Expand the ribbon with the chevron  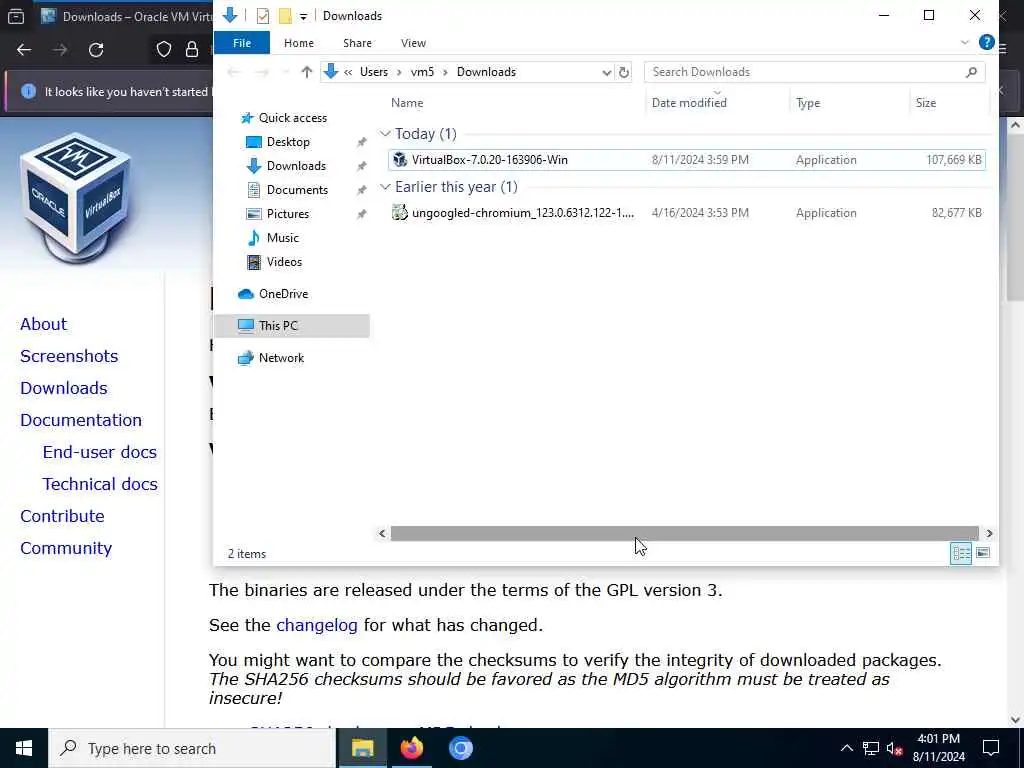(x=965, y=42)
